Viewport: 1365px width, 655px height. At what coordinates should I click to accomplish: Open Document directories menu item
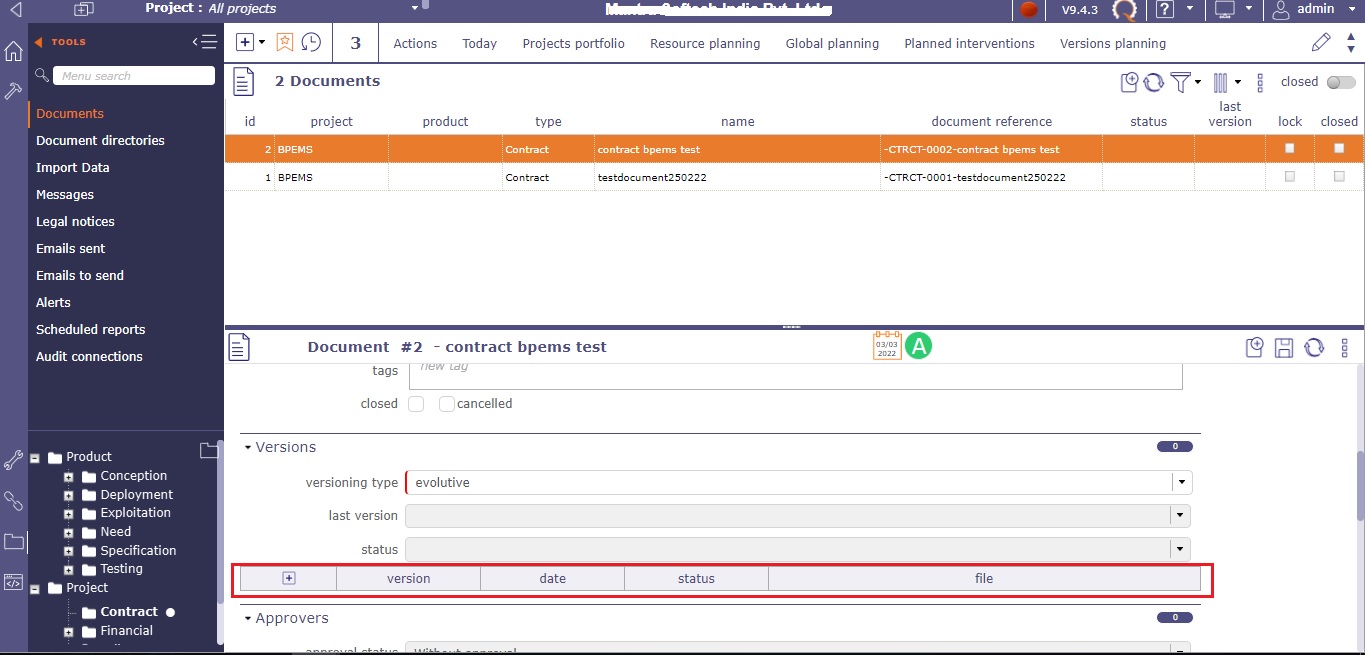click(100, 140)
